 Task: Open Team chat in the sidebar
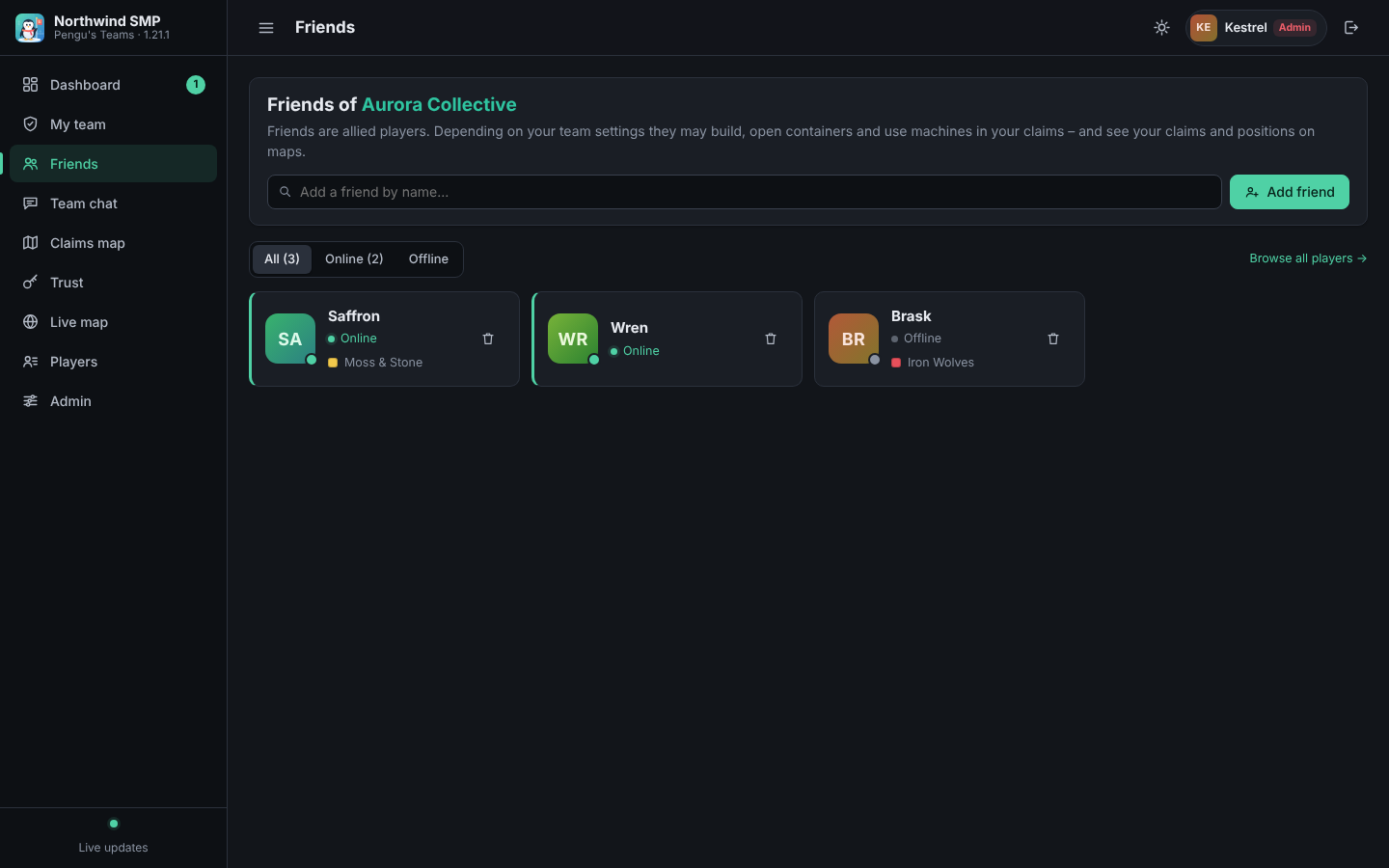(113, 203)
